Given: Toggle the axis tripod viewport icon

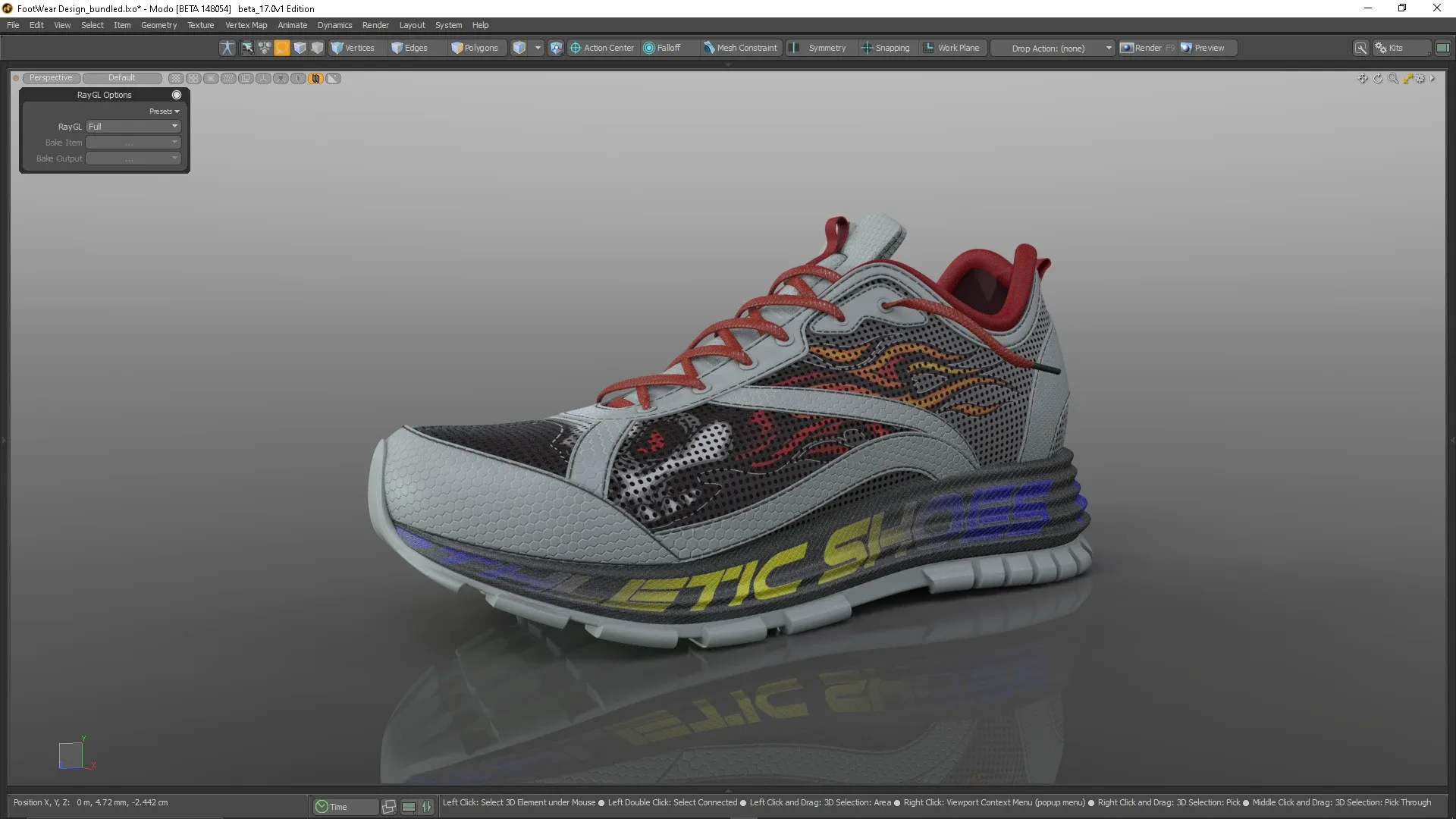Looking at the screenshot, I should click(263, 78).
